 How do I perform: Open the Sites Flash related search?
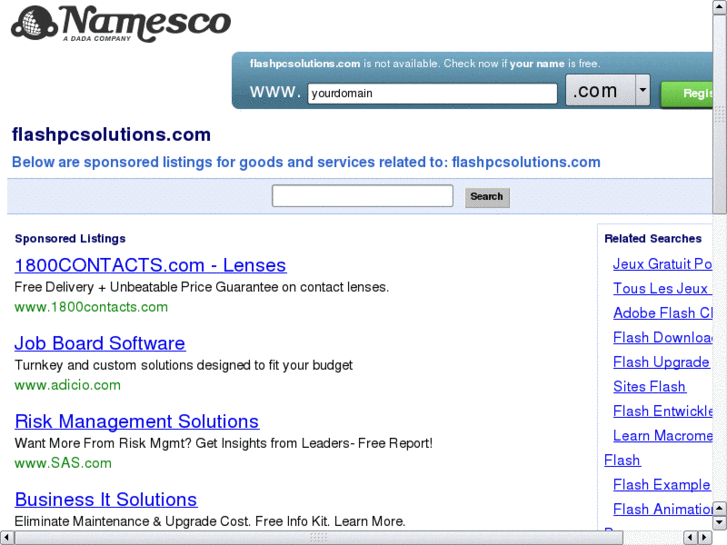pos(649,387)
